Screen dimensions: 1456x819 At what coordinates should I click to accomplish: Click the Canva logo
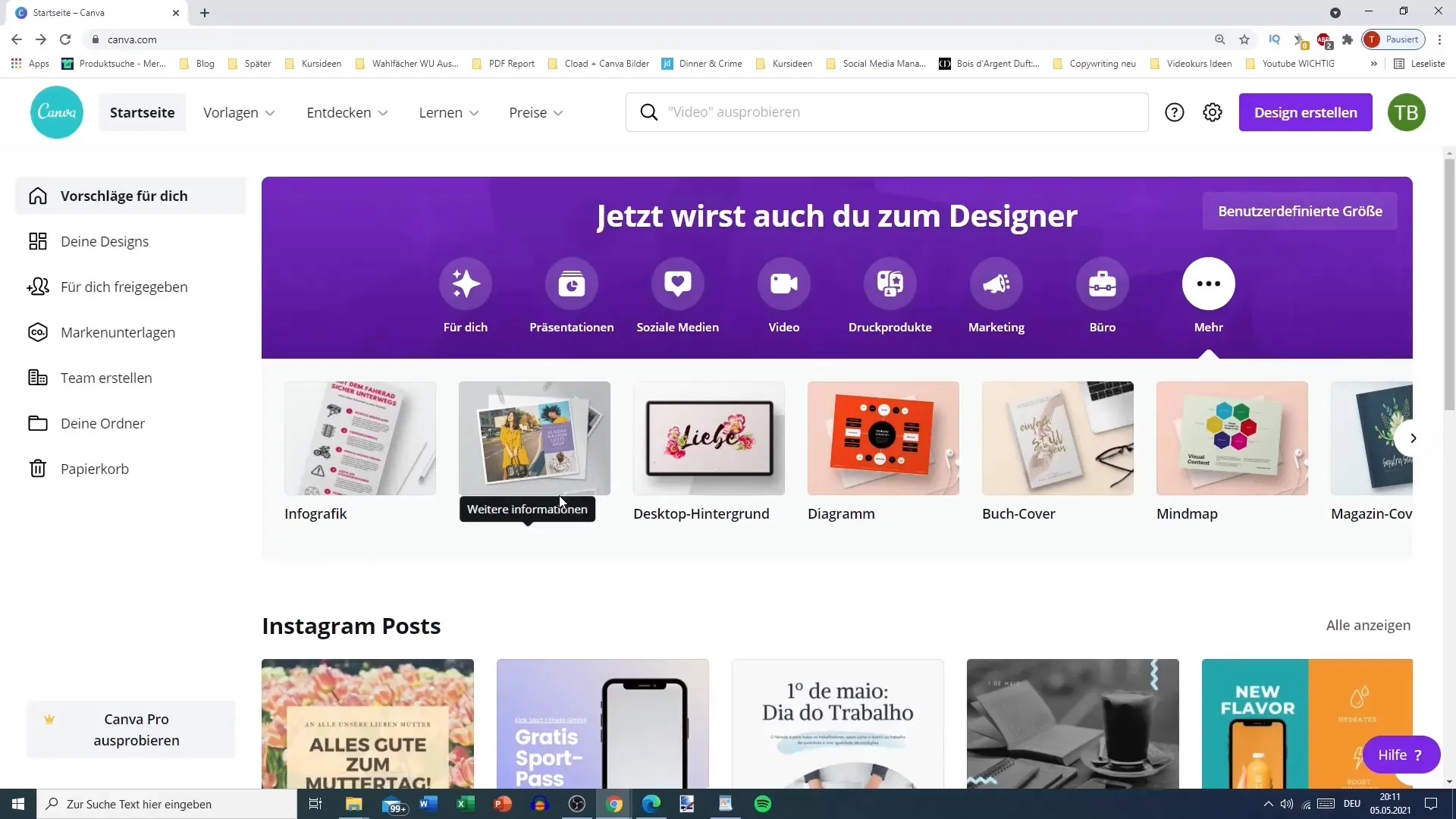[x=57, y=112]
